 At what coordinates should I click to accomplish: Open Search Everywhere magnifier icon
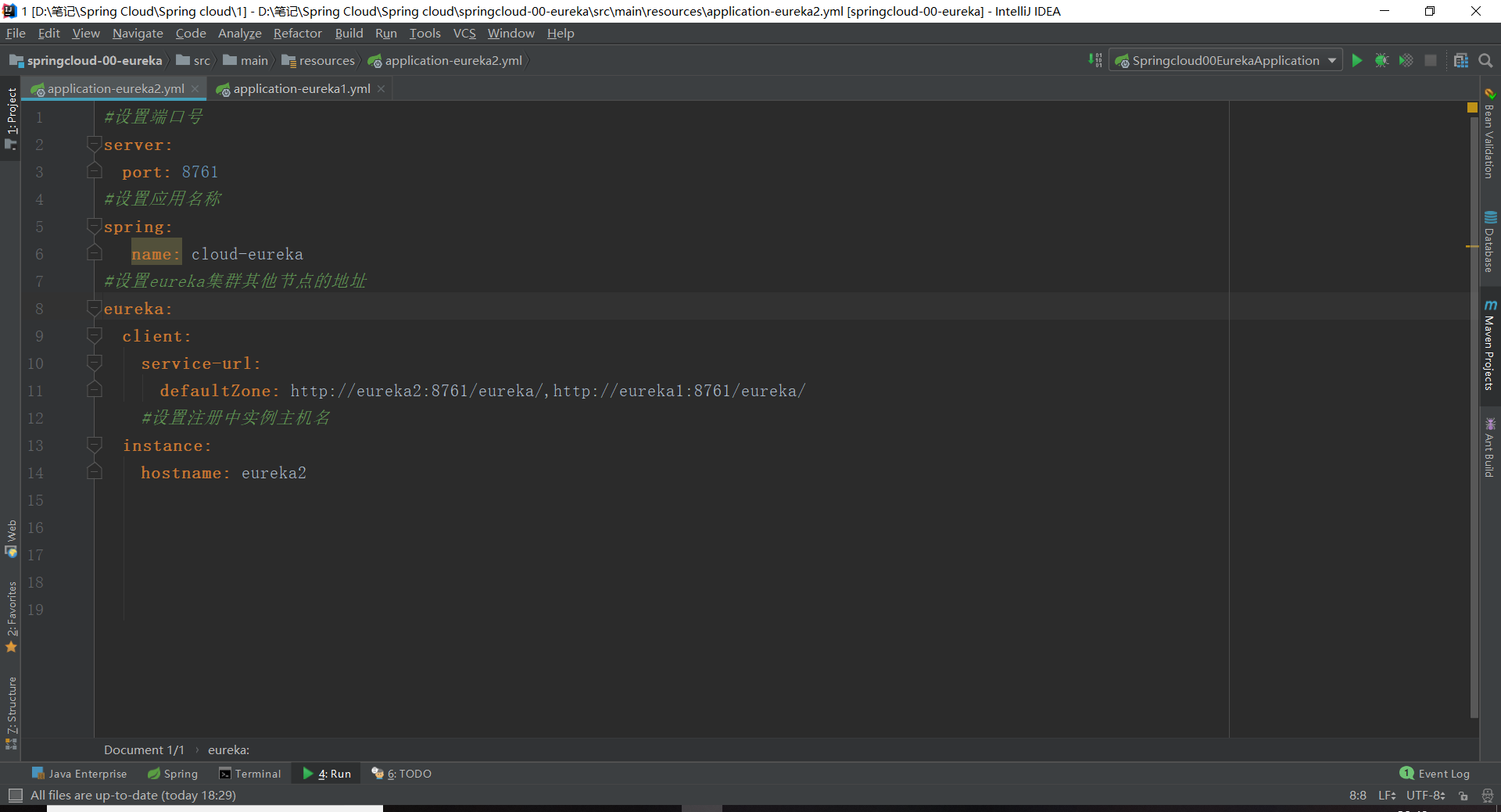click(x=1486, y=61)
